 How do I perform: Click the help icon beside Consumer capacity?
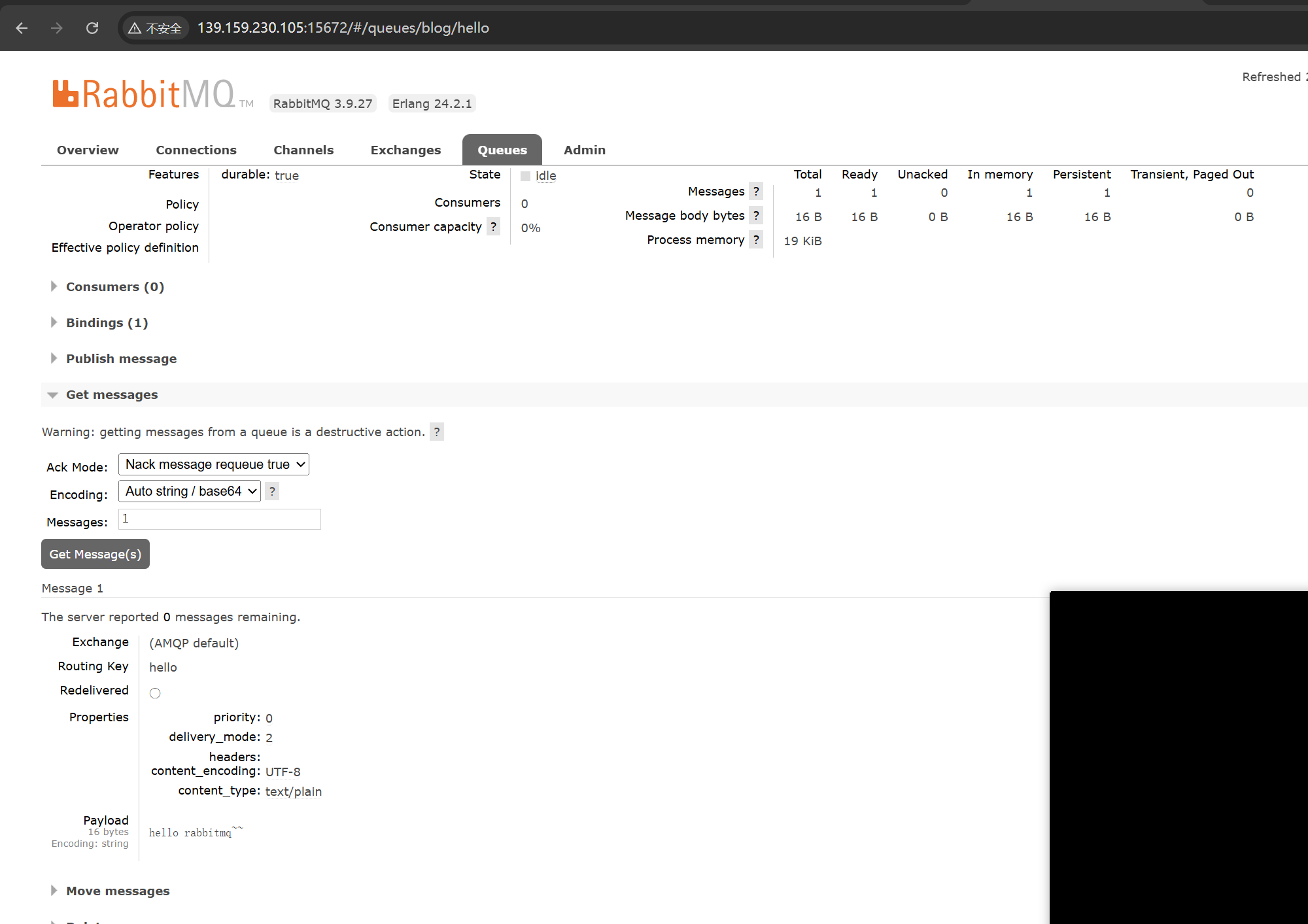(x=493, y=227)
